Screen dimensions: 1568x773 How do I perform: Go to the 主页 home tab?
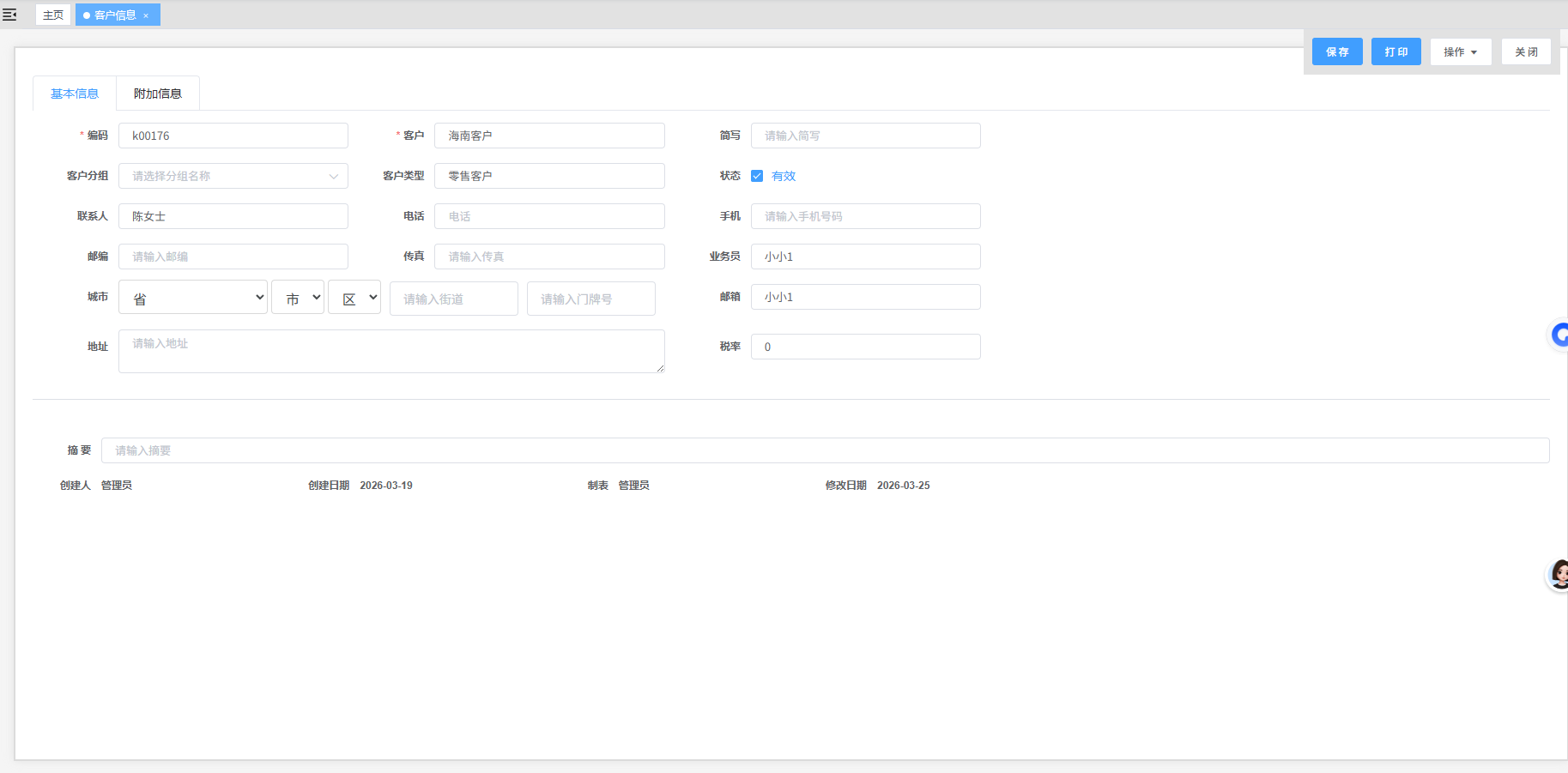(53, 15)
